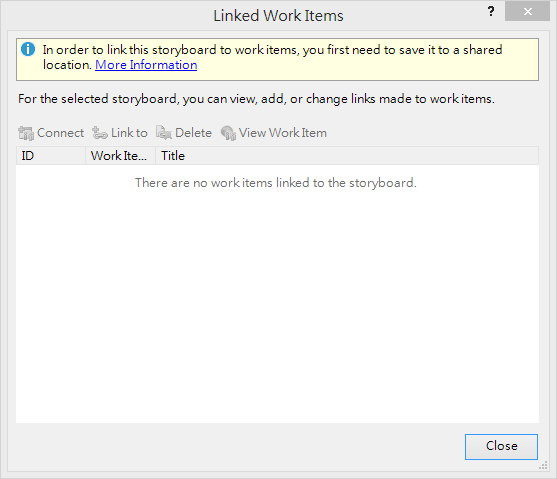Sort by the Title column header

click(x=347, y=156)
